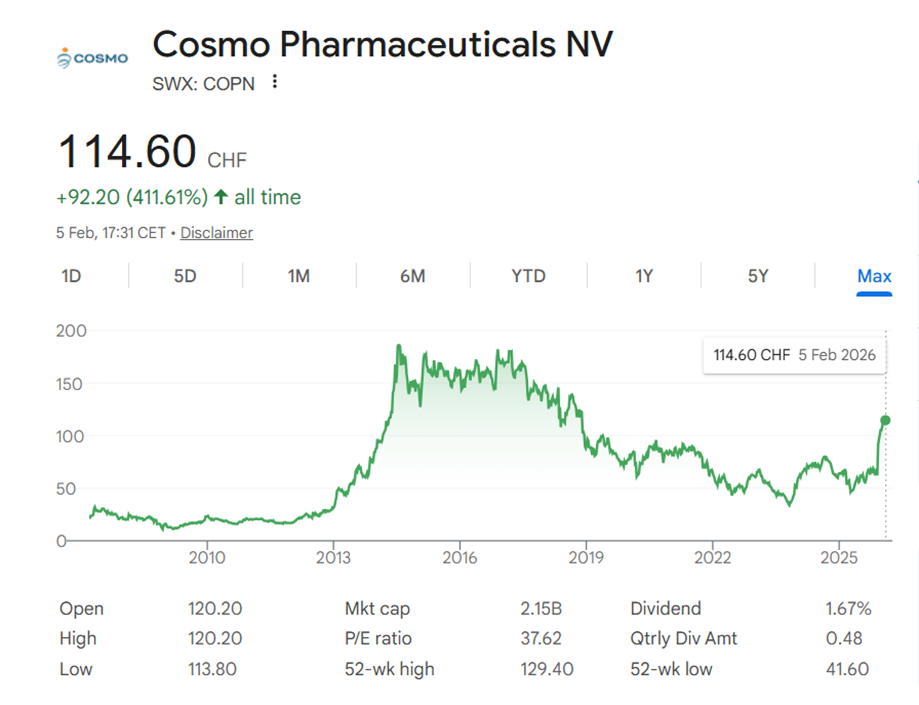The height and width of the screenshot is (705, 919).
Task: Select the 6M time range
Action: tap(413, 276)
